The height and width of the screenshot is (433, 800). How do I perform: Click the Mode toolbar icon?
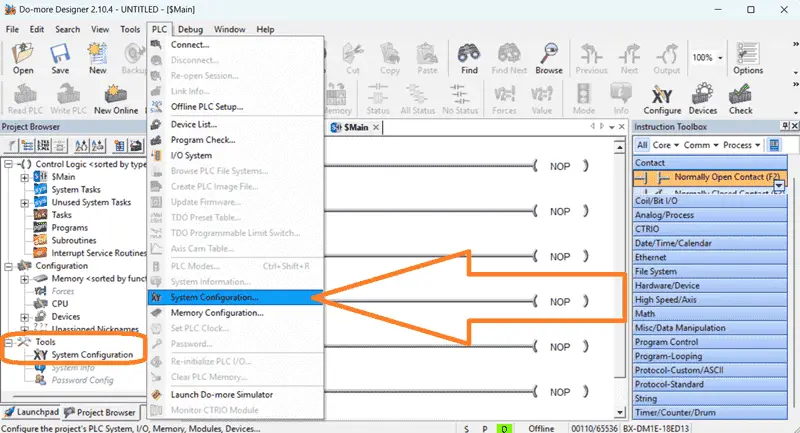point(584,100)
